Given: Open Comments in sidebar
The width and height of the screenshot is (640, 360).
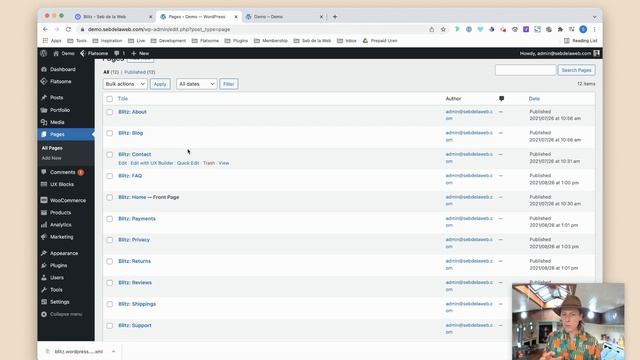Looking at the screenshot, I should pyautogui.click(x=62, y=172).
